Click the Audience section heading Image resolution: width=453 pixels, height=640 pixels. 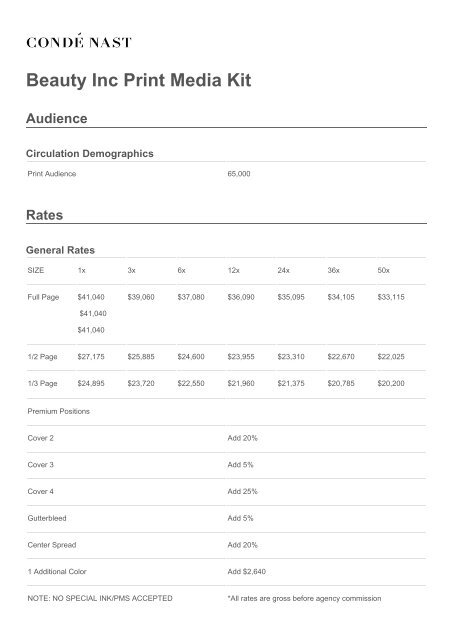point(57,118)
